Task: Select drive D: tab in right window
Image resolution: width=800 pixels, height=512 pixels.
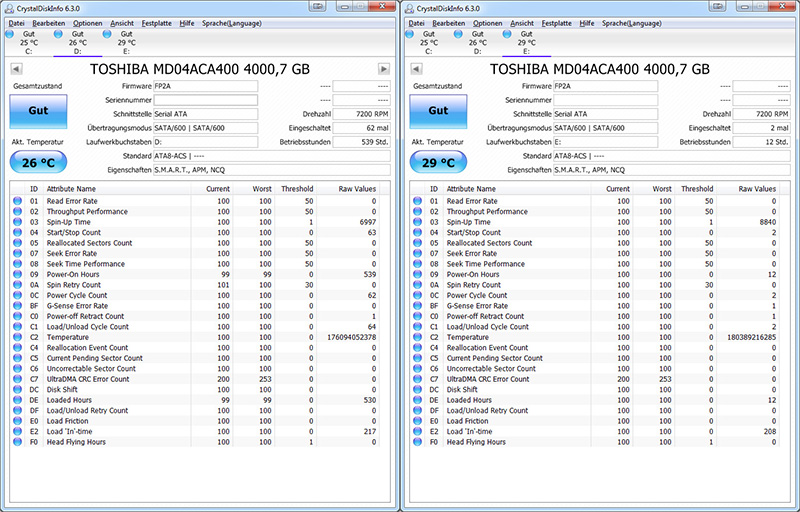Action: coord(478,42)
